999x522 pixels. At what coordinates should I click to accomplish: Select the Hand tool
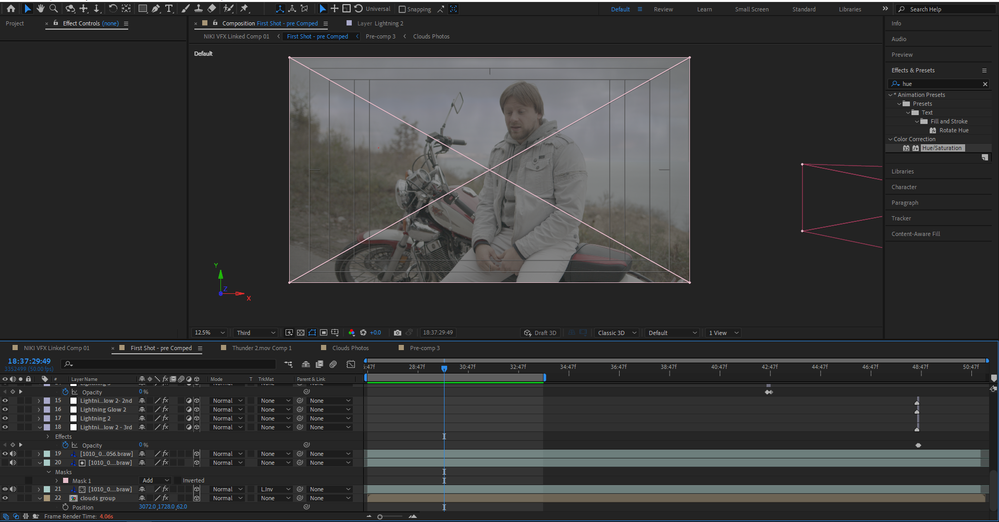[x=40, y=9]
